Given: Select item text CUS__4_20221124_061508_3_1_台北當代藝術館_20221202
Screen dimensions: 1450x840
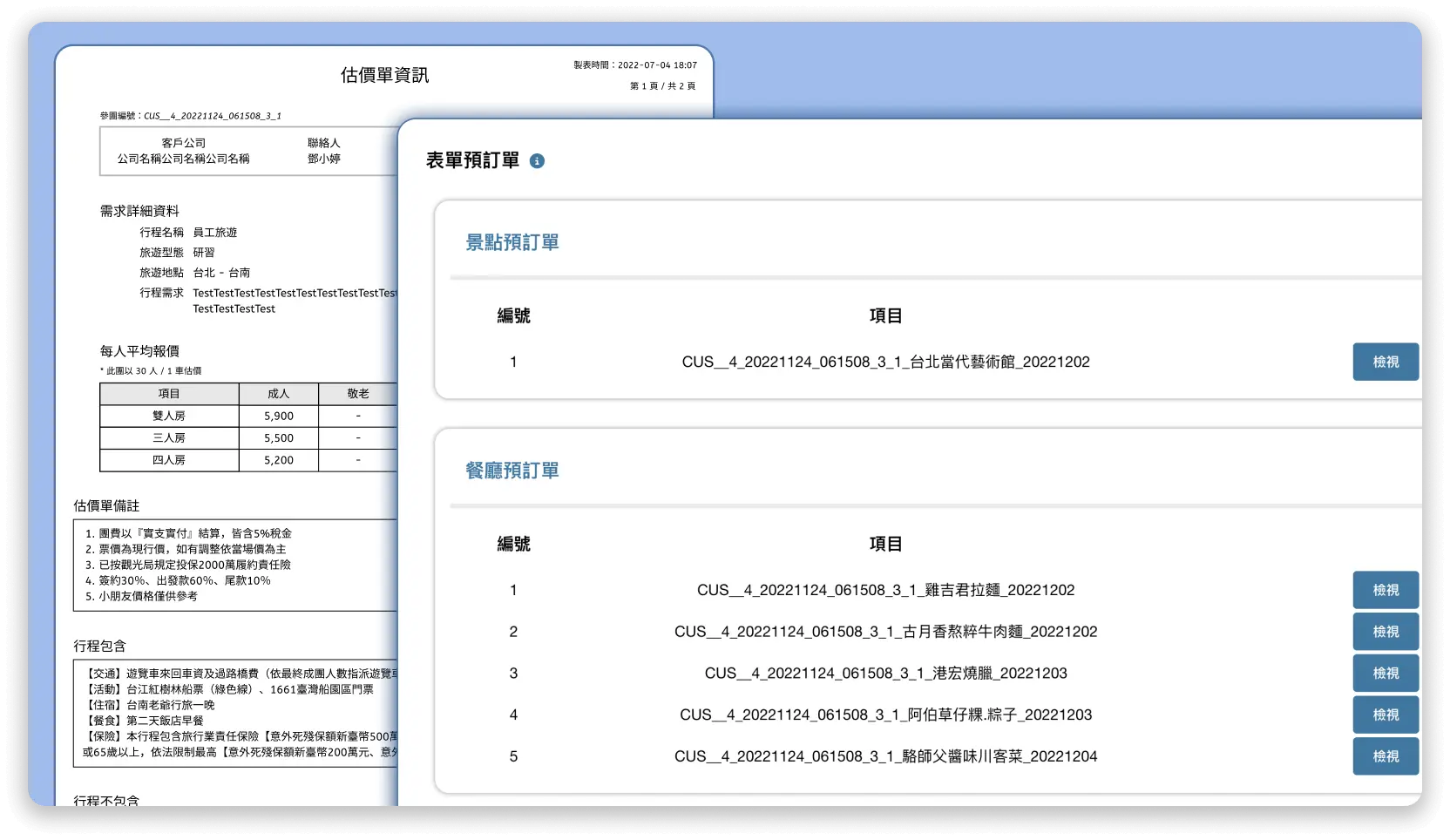Looking at the screenshot, I should pos(885,362).
